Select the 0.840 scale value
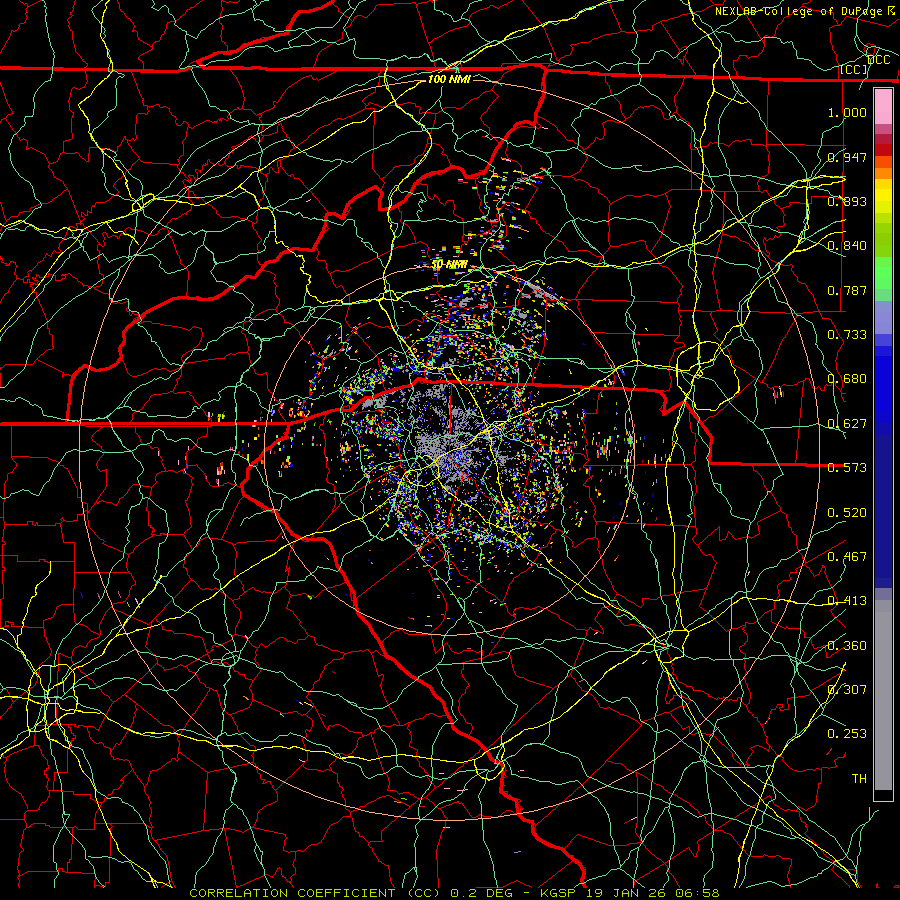 847,246
